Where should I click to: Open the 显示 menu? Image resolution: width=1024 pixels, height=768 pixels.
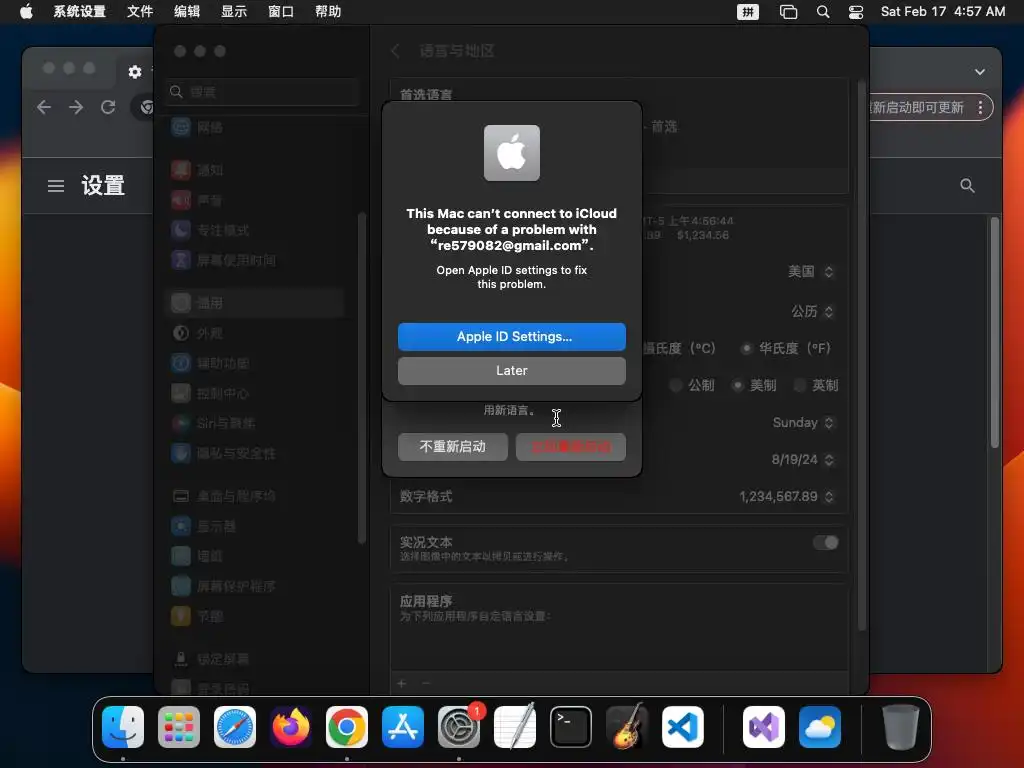tap(234, 12)
